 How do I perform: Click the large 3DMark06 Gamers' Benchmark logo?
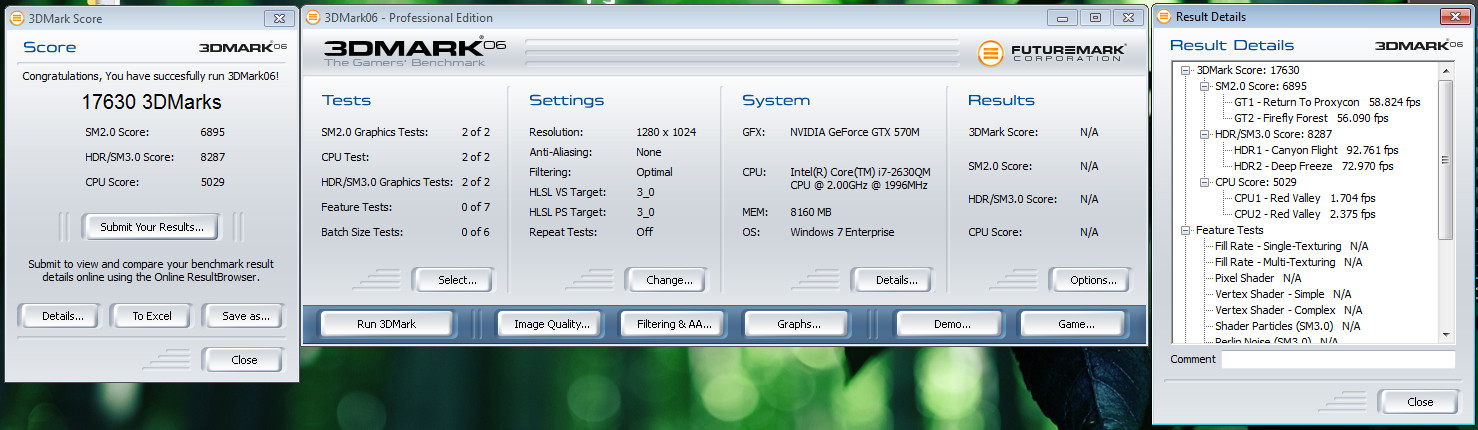[415, 52]
